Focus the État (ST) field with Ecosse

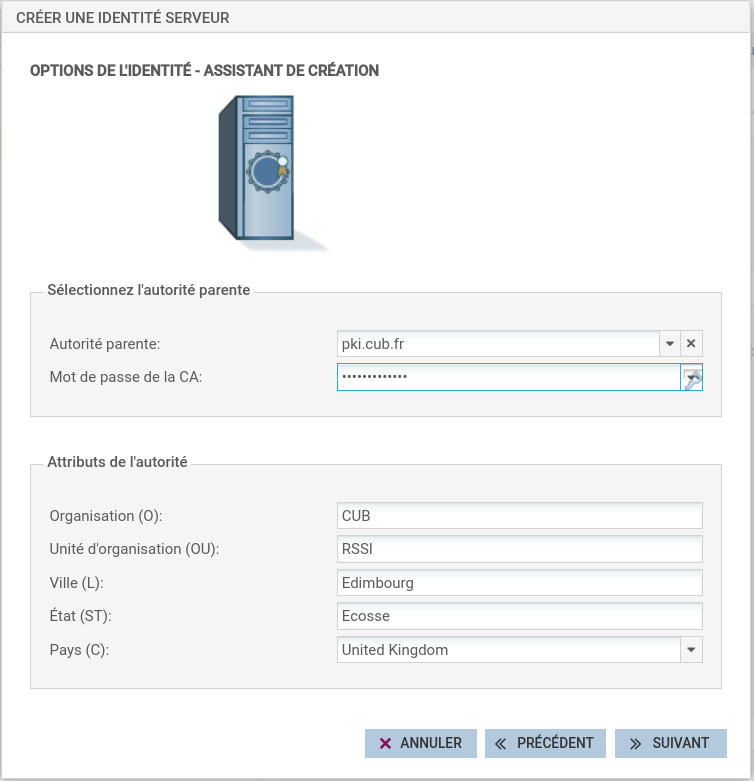pos(520,616)
